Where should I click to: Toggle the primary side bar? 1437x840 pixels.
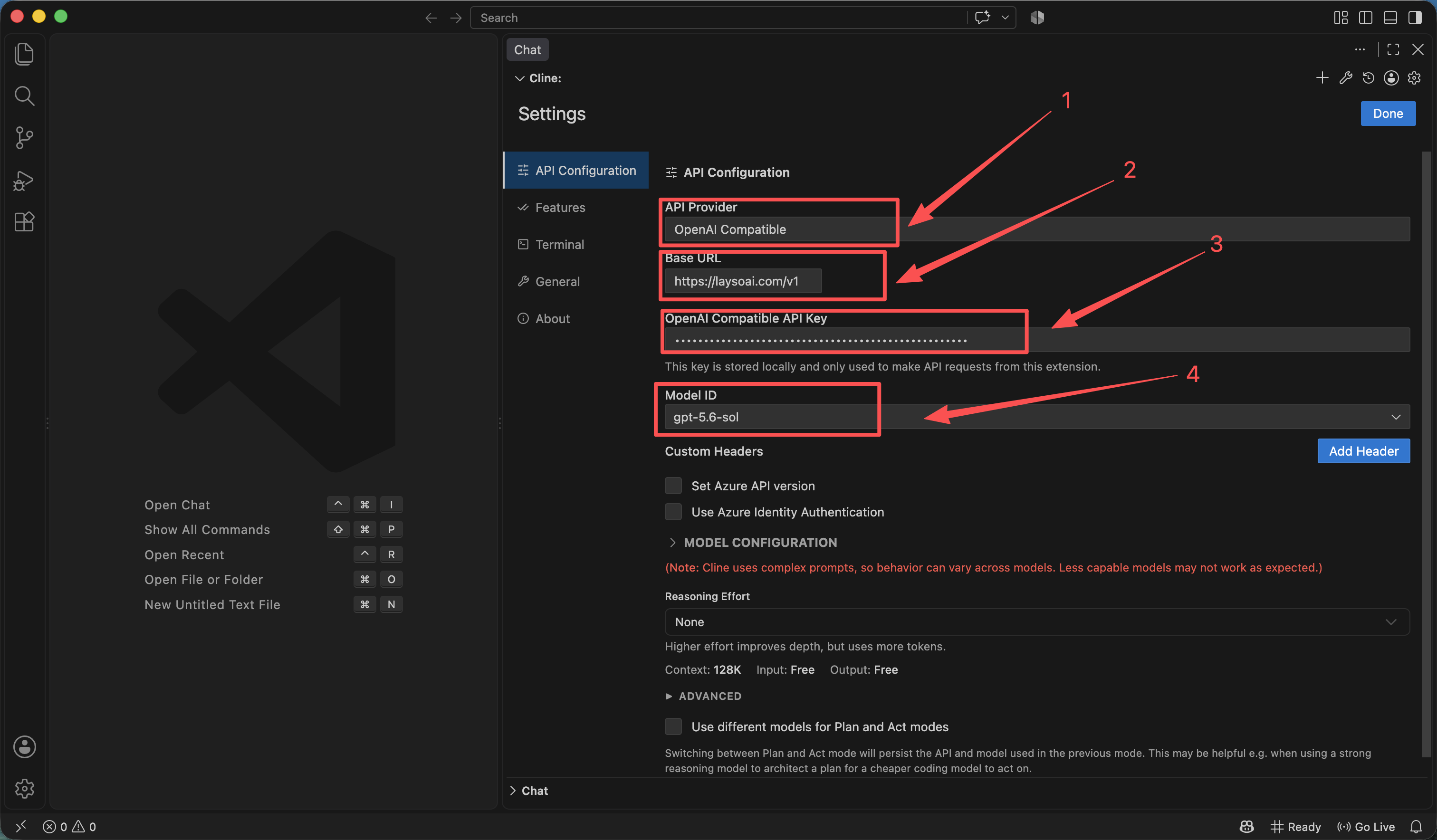click(x=1366, y=18)
